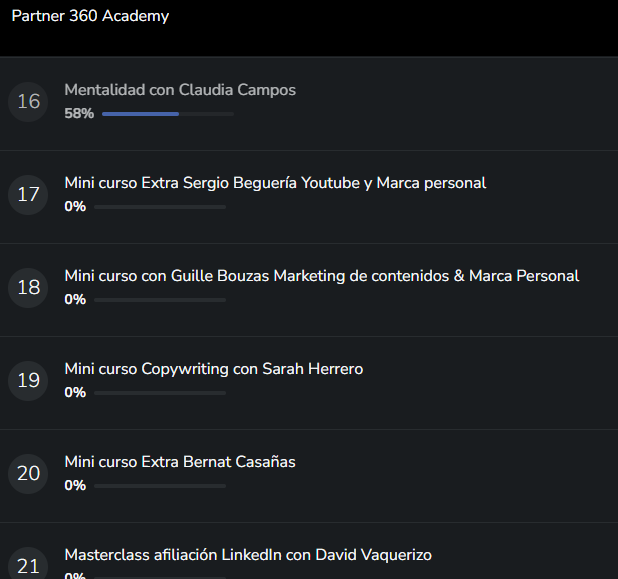Open Guille Bouzas Marketing de contenidos course
Viewport: 618px width, 579px height.
(x=321, y=276)
